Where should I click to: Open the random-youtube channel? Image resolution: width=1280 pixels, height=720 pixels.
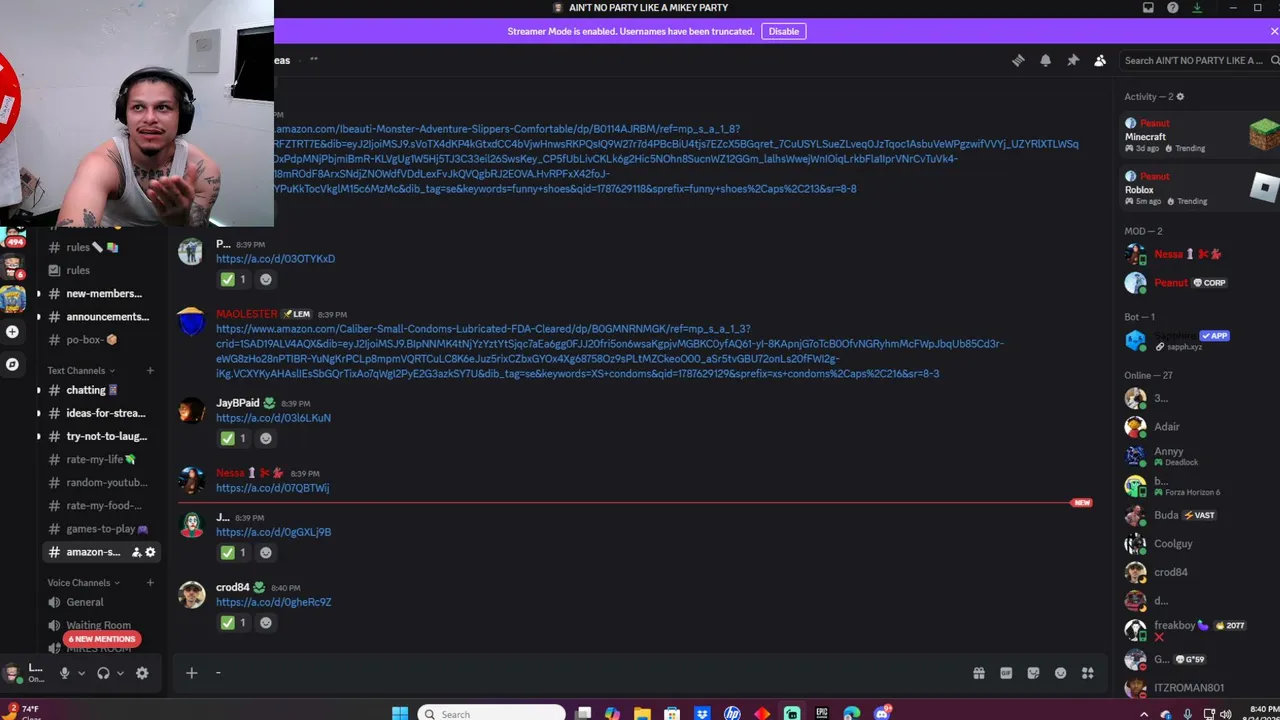pyautogui.click(x=99, y=482)
